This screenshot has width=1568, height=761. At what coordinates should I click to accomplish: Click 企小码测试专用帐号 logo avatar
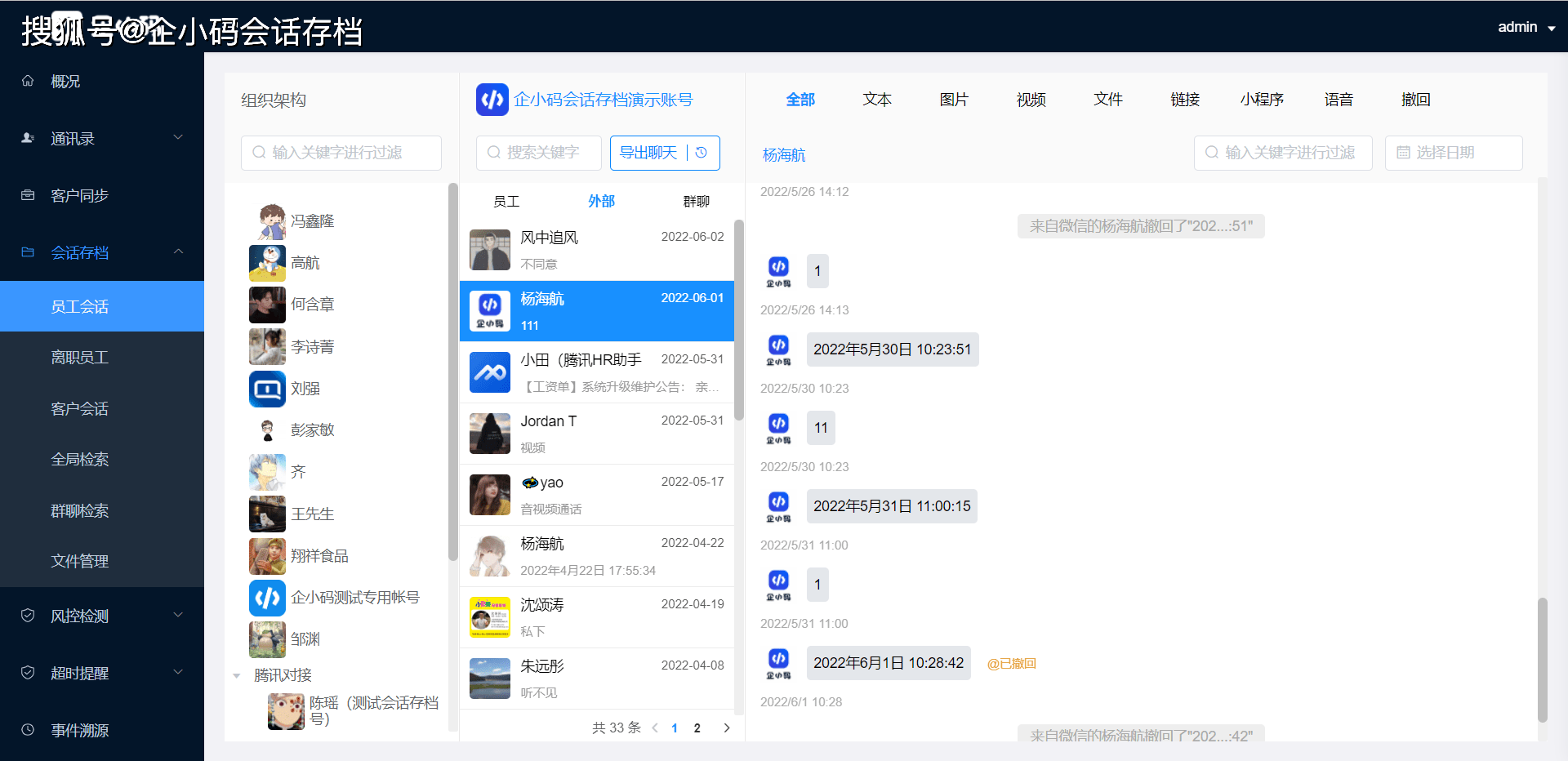coord(267,598)
